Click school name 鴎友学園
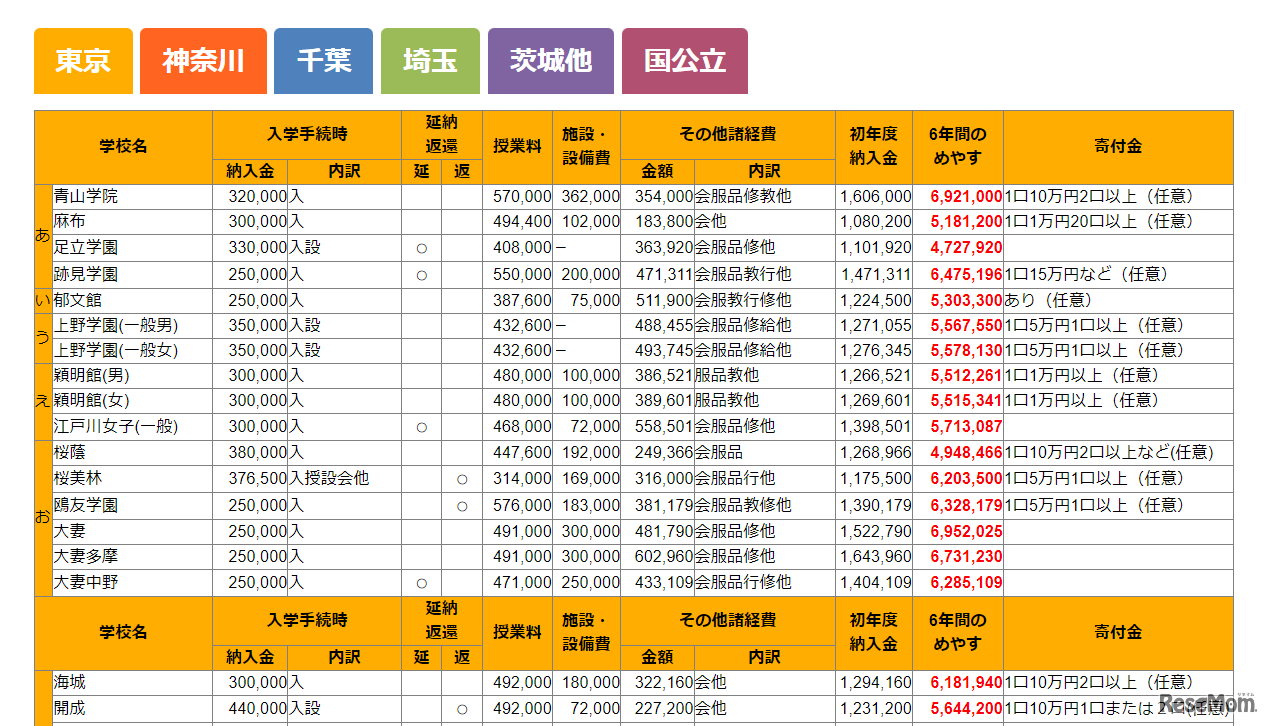Viewport: 1270px width, 726px height. 86,505
